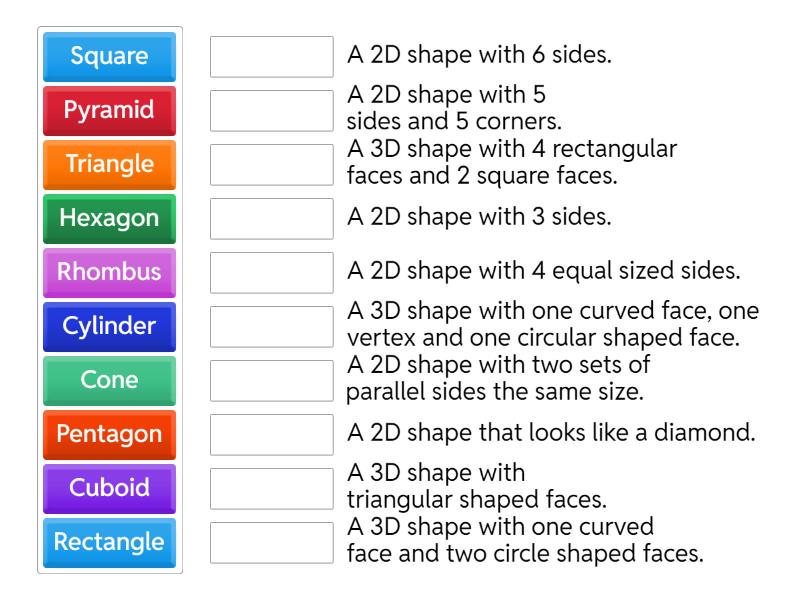Pick the orange Triangle tile
The image size is (800, 600).
coord(109,164)
